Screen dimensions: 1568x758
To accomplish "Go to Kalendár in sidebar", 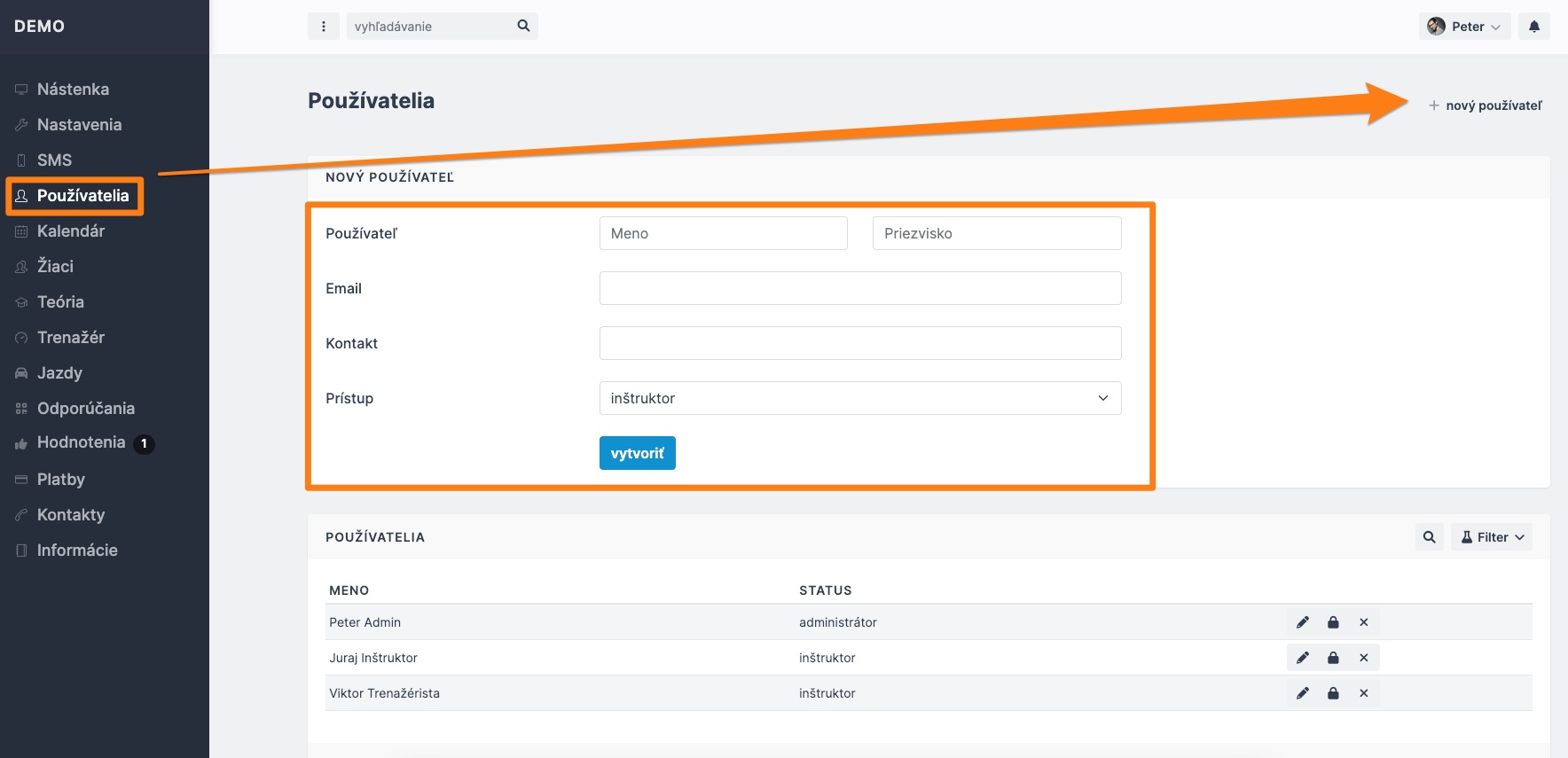I will tap(71, 231).
